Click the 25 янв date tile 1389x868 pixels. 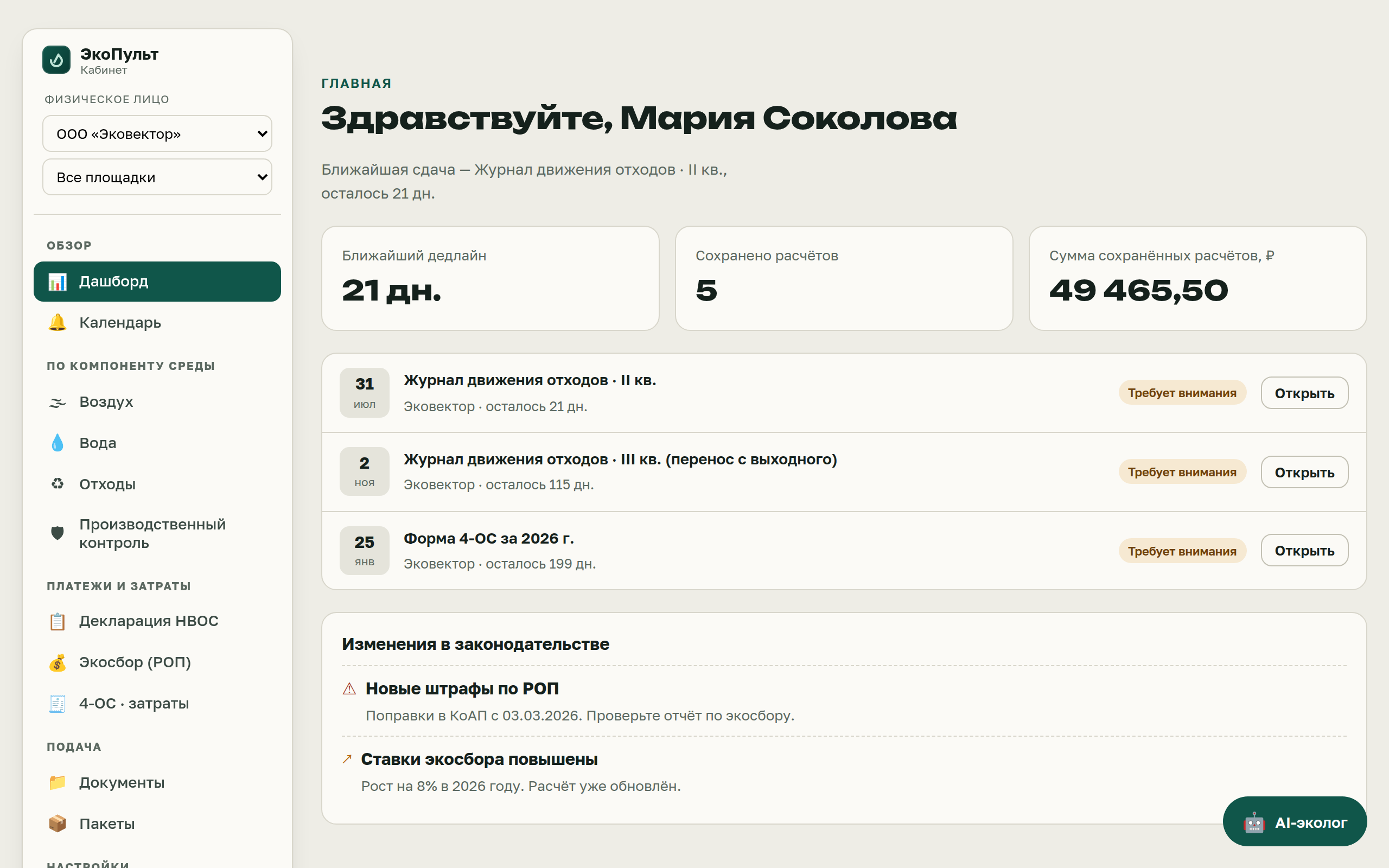tap(365, 551)
